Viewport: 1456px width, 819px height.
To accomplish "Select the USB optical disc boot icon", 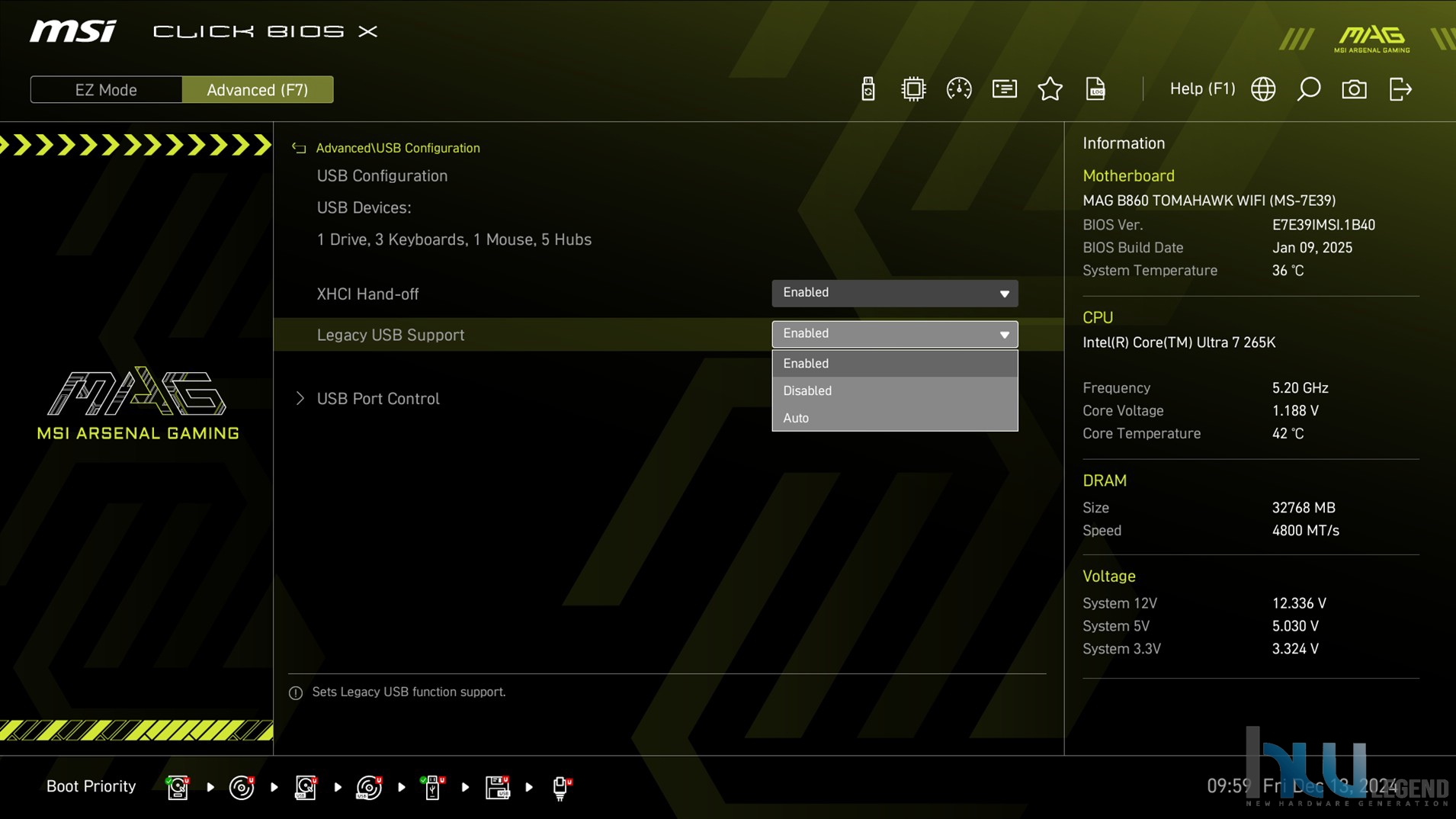I will tap(369, 787).
